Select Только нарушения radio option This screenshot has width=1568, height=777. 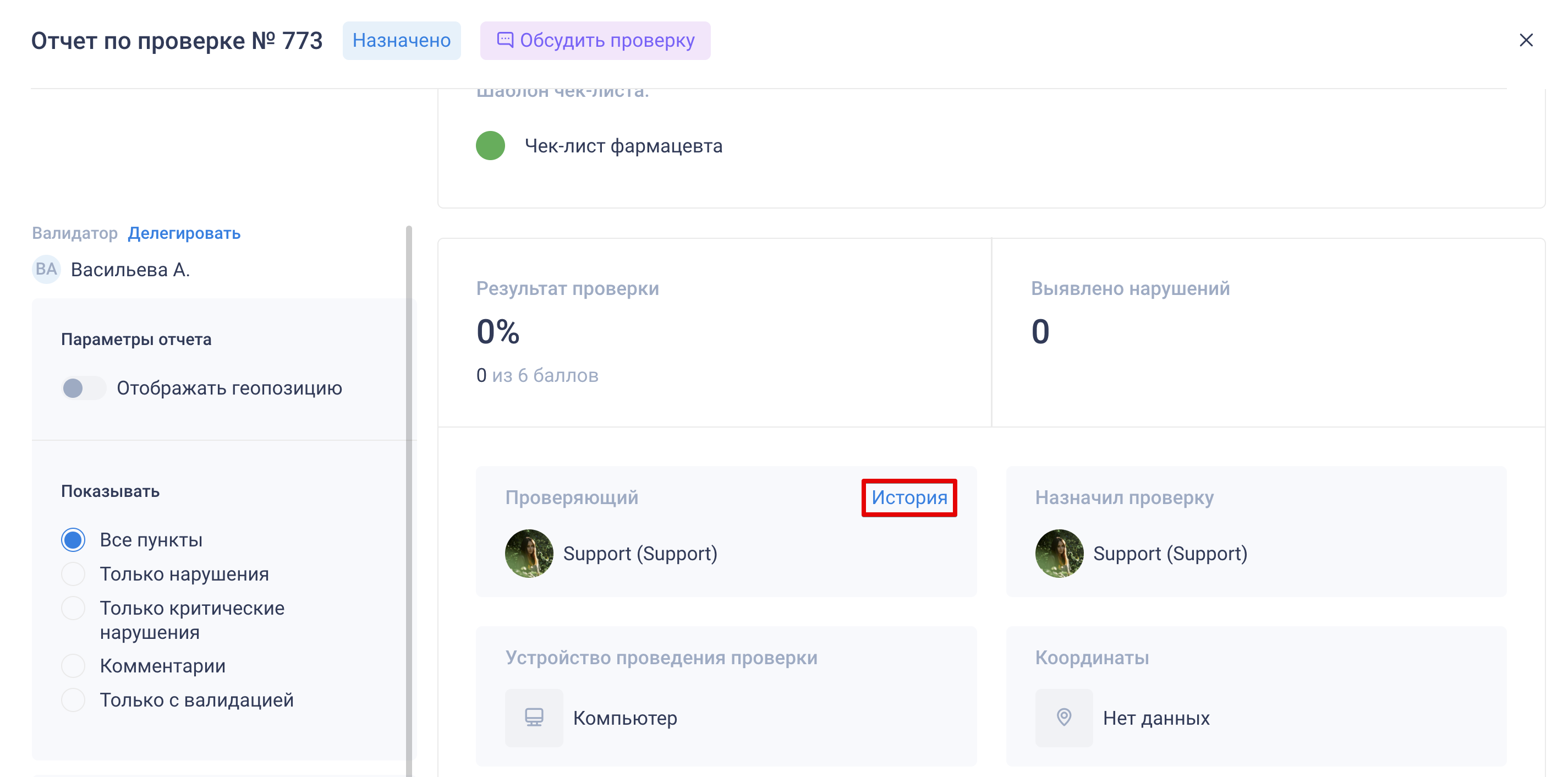click(x=73, y=573)
